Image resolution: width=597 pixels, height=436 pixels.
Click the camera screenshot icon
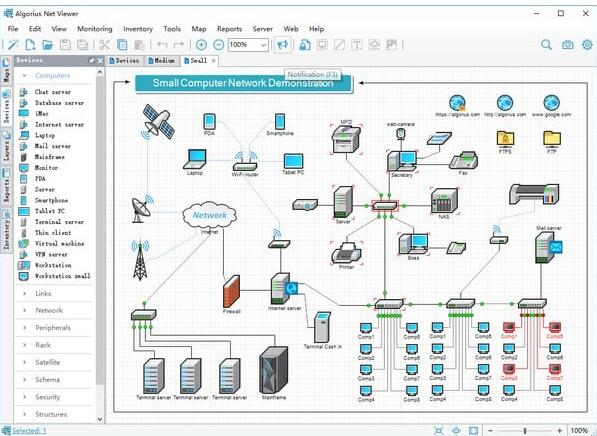pyautogui.click(x=567, y=45)
